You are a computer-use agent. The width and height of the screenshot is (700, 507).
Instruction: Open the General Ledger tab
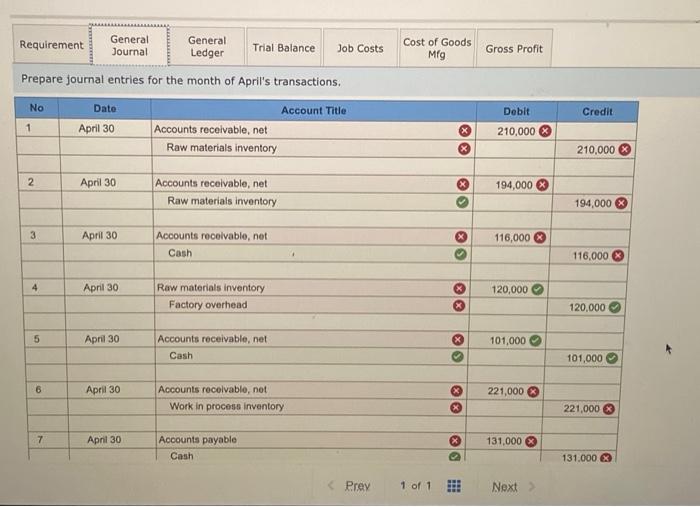click(207, 46)
